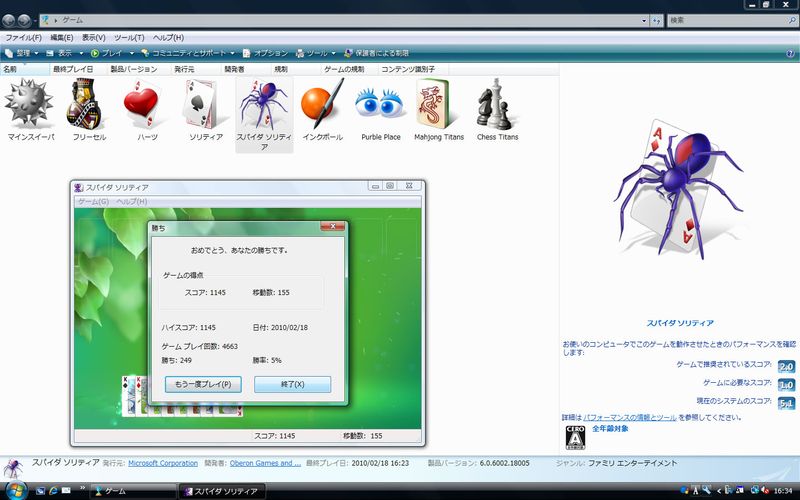Expand the address bar history dropdown
800x500 pixels.
coord(644,20)
